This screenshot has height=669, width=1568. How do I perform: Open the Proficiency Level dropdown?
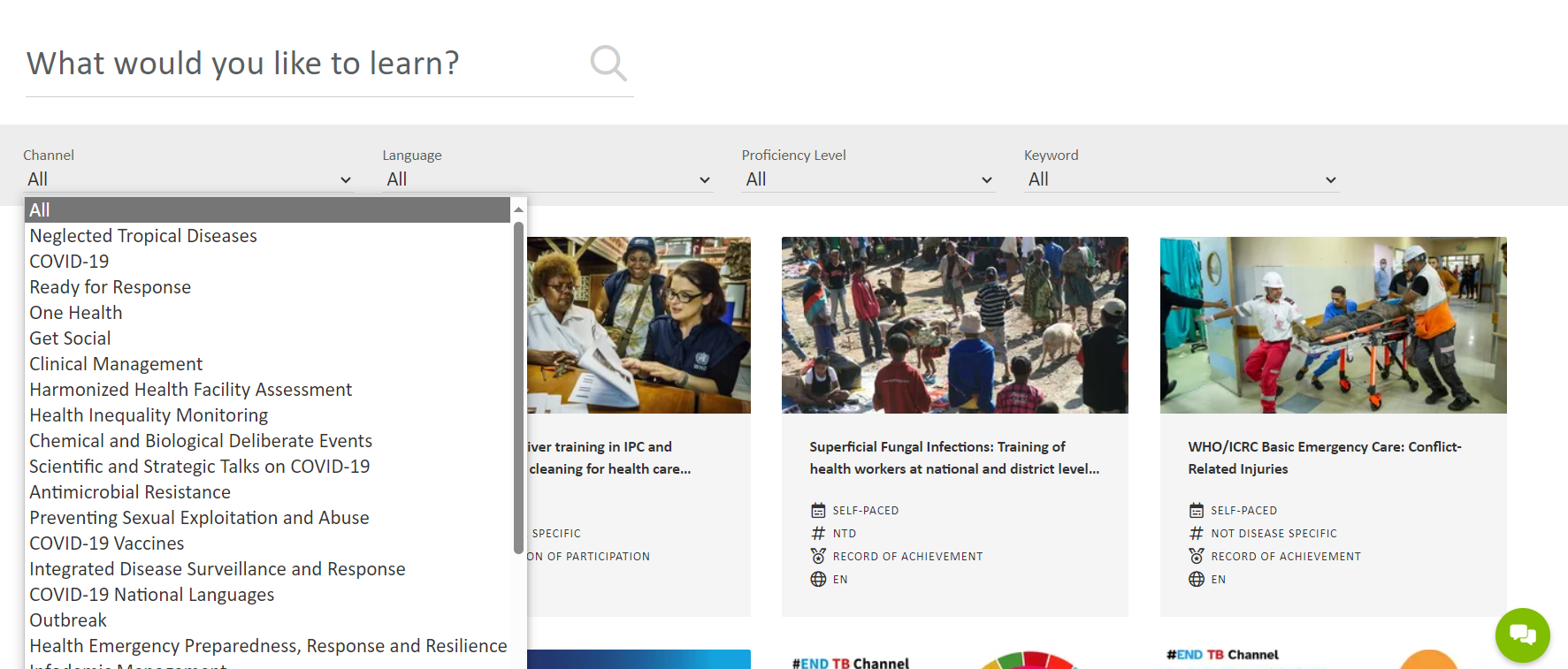point(868,179)
